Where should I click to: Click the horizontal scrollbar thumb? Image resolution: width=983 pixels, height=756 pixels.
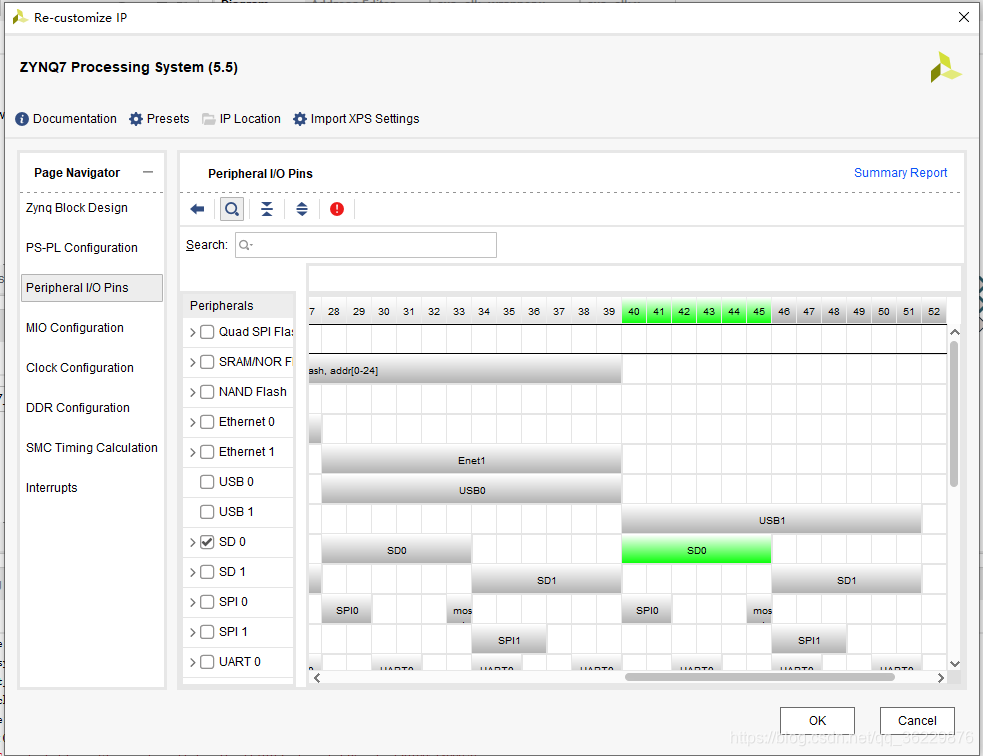(x=760, y=677)
